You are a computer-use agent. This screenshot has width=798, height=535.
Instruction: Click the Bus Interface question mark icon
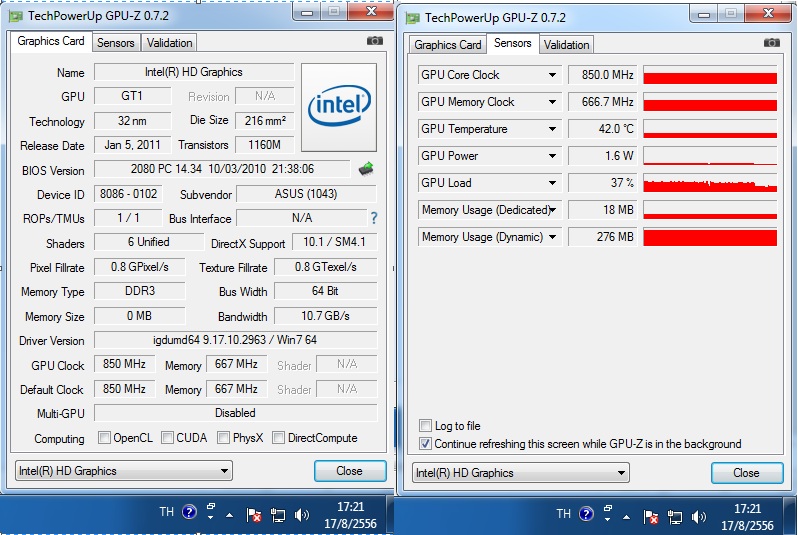(x=374, y=218)
